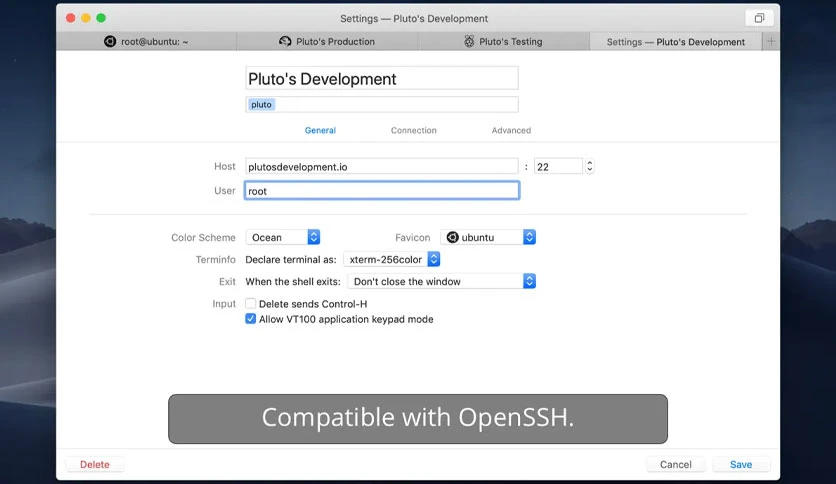This screenshot has height=484, width=836.
Task: Open the Advanced settings section
Action: (511, 130)
